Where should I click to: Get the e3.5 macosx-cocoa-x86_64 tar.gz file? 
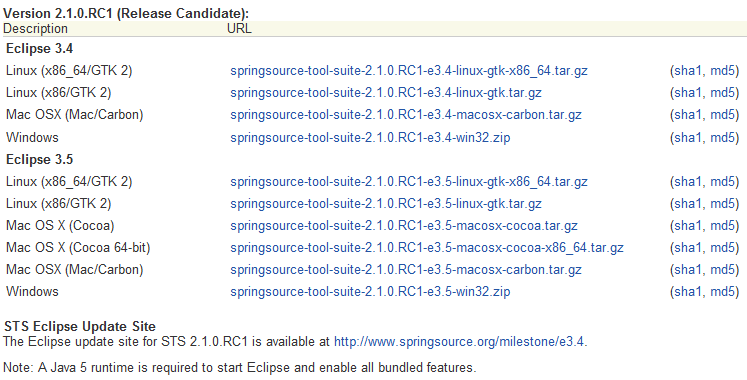point(427,248)
